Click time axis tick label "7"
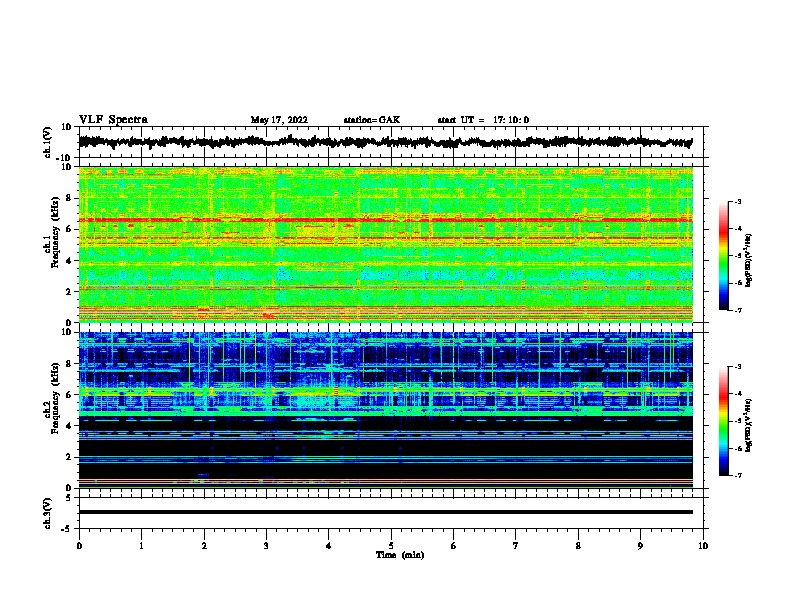Image resolution: width=792 pixels, height=612 pixels. [516, 545]
